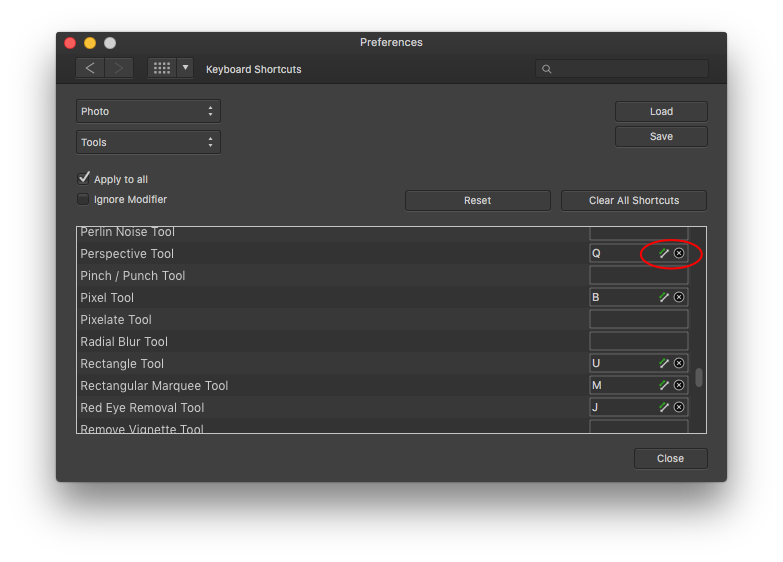Clear the Rectangle Tool shortcut with the X icon

click(x=679, y=363)
